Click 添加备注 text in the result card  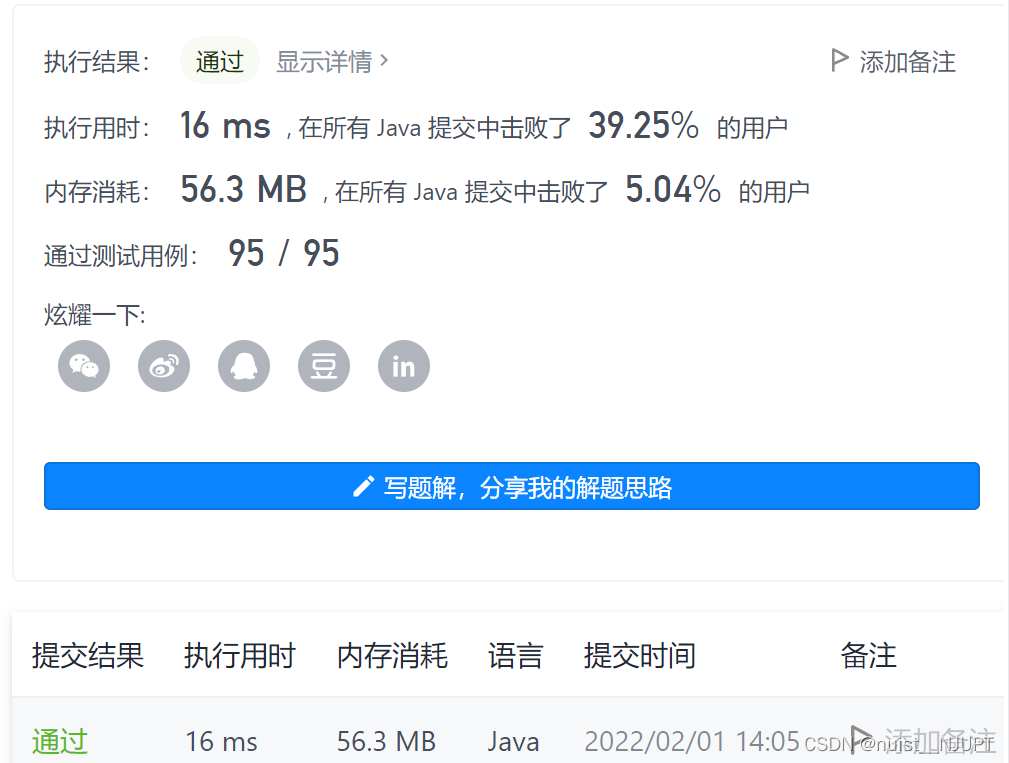(907, 62)
